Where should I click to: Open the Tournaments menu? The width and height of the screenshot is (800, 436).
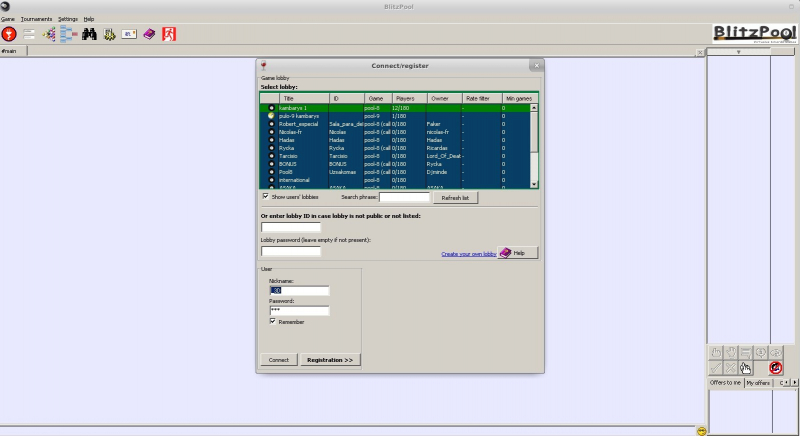pos(36,19)
